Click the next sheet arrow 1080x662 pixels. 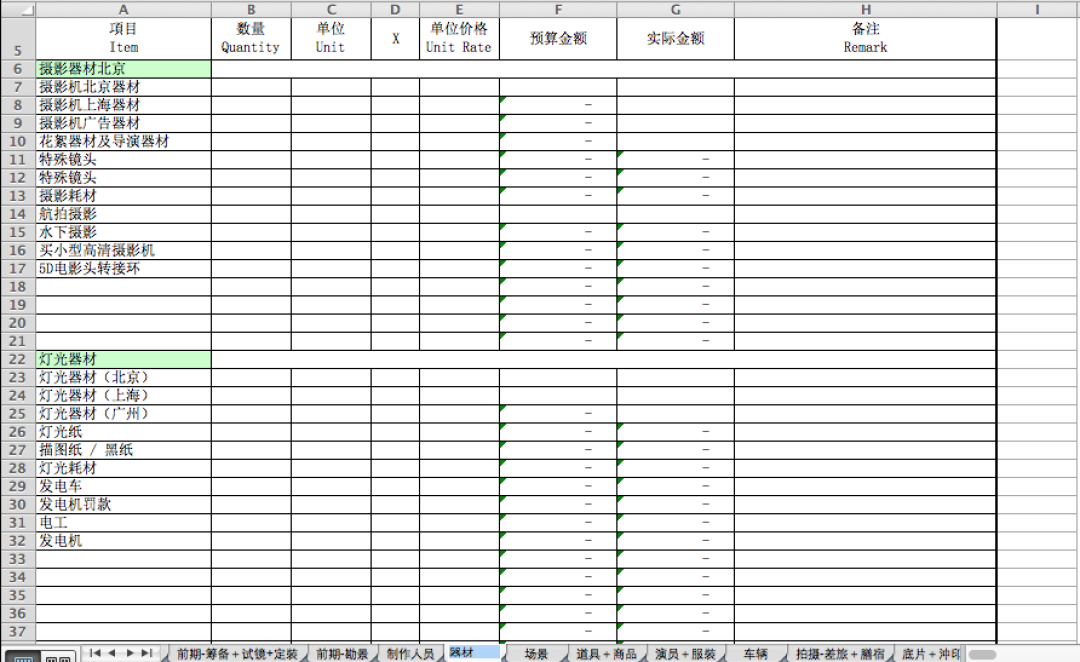(129, 653)
